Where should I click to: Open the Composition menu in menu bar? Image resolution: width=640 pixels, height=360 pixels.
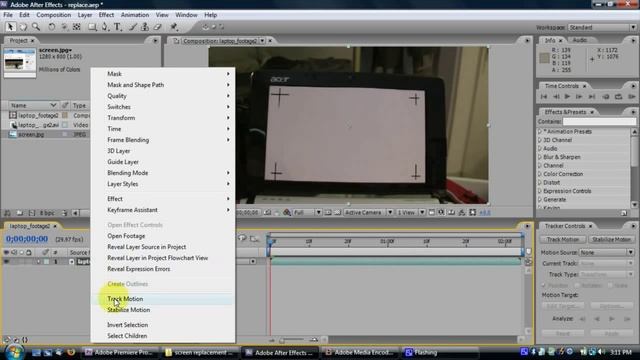click(53, 15)
